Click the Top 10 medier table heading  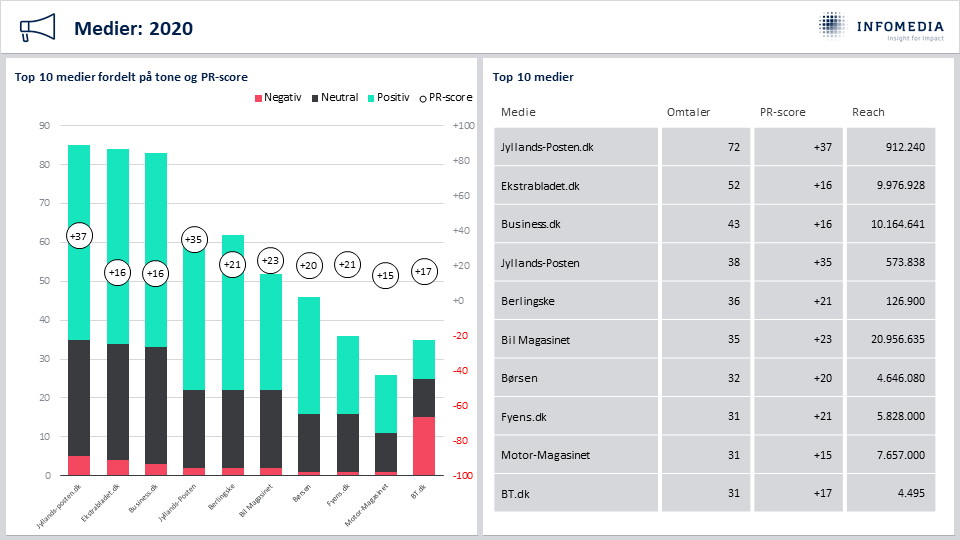533,77
